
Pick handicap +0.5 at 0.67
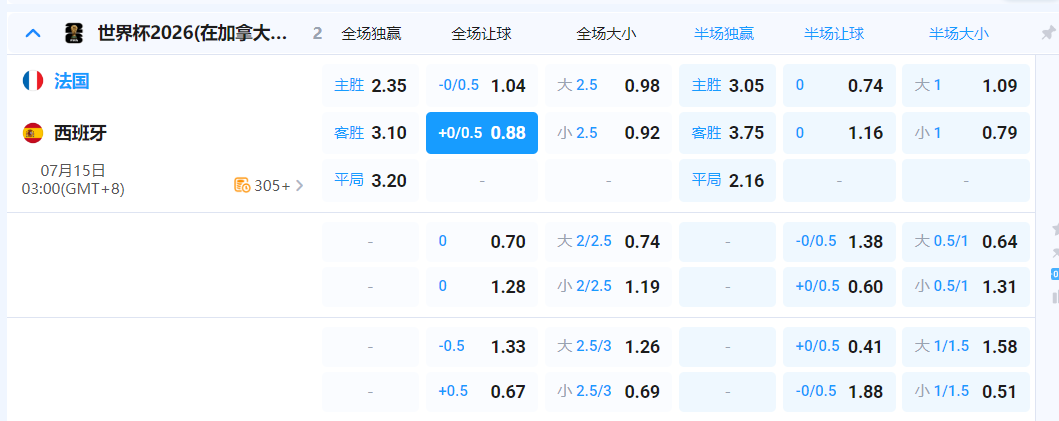point(482,392)
